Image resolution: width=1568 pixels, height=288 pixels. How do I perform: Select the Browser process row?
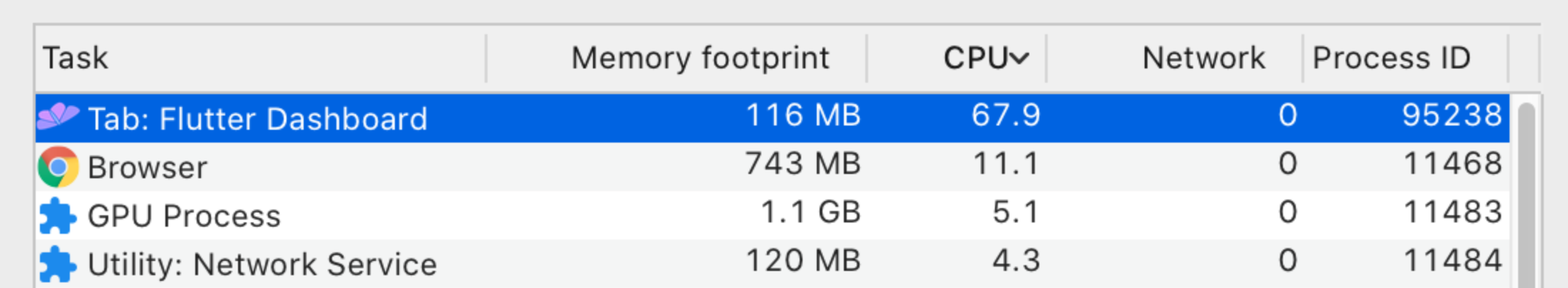click(773, 166)
